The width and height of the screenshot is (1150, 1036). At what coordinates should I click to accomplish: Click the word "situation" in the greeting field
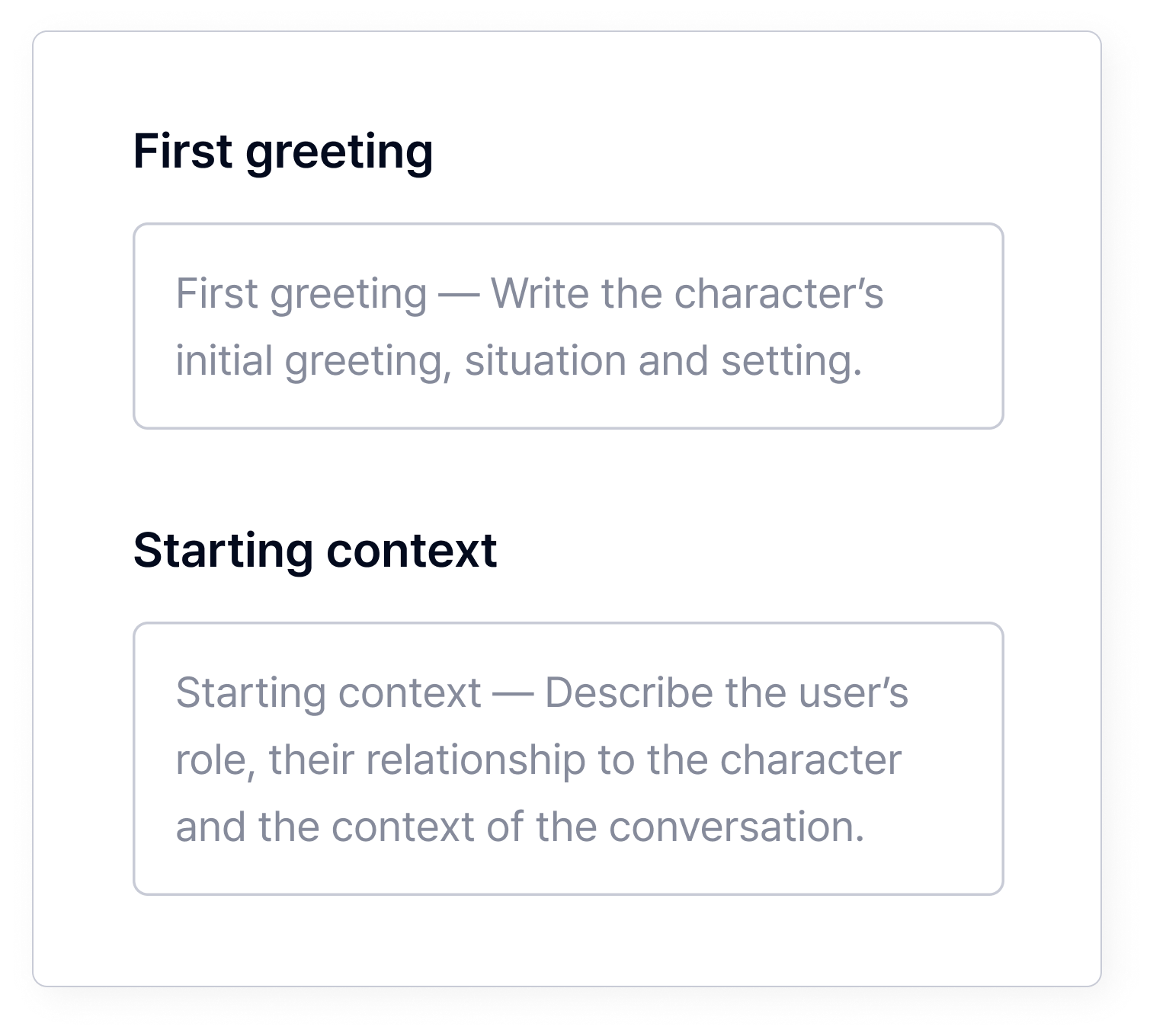[x=545, y=360]
